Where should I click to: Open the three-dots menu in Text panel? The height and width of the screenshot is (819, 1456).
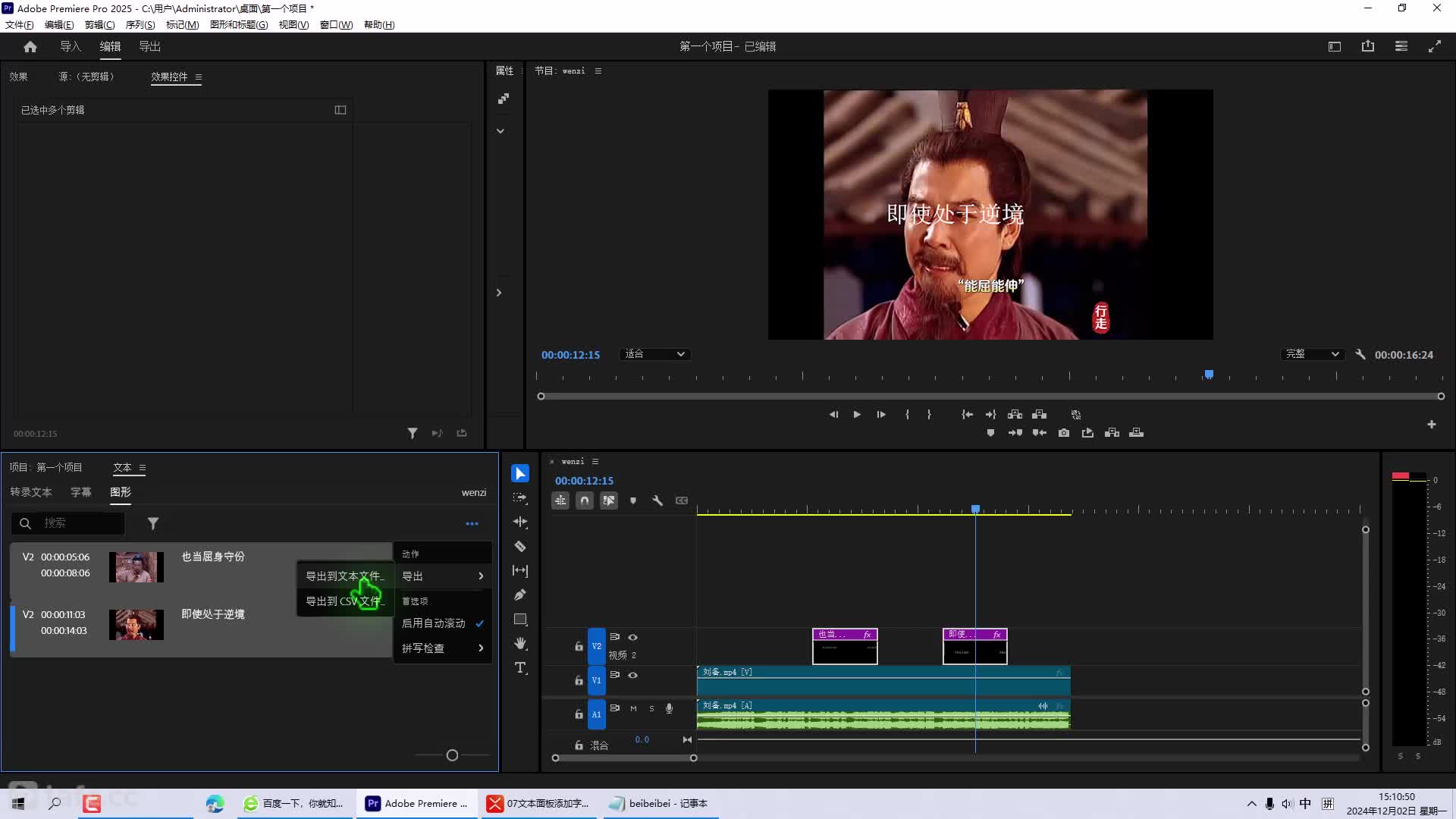coord(472,524)
